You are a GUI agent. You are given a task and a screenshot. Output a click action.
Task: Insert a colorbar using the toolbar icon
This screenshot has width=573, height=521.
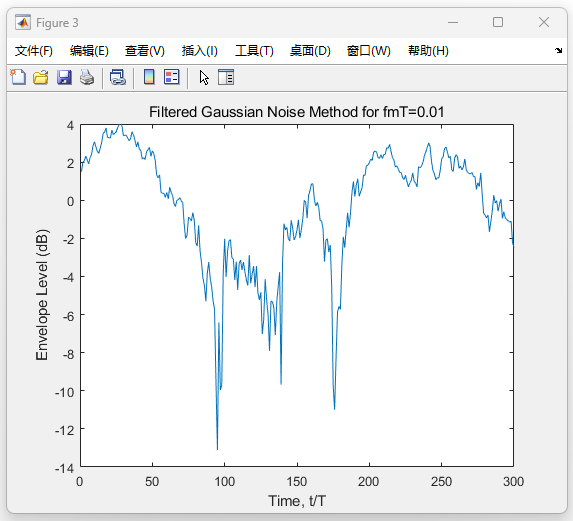click(149, 77)
